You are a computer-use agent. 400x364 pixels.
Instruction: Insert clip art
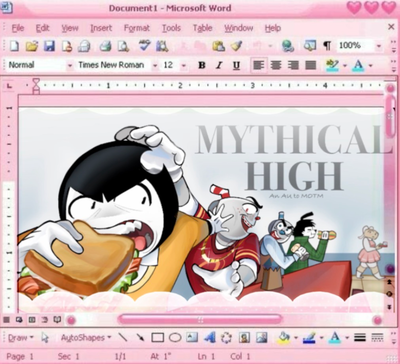pos(244,338)
